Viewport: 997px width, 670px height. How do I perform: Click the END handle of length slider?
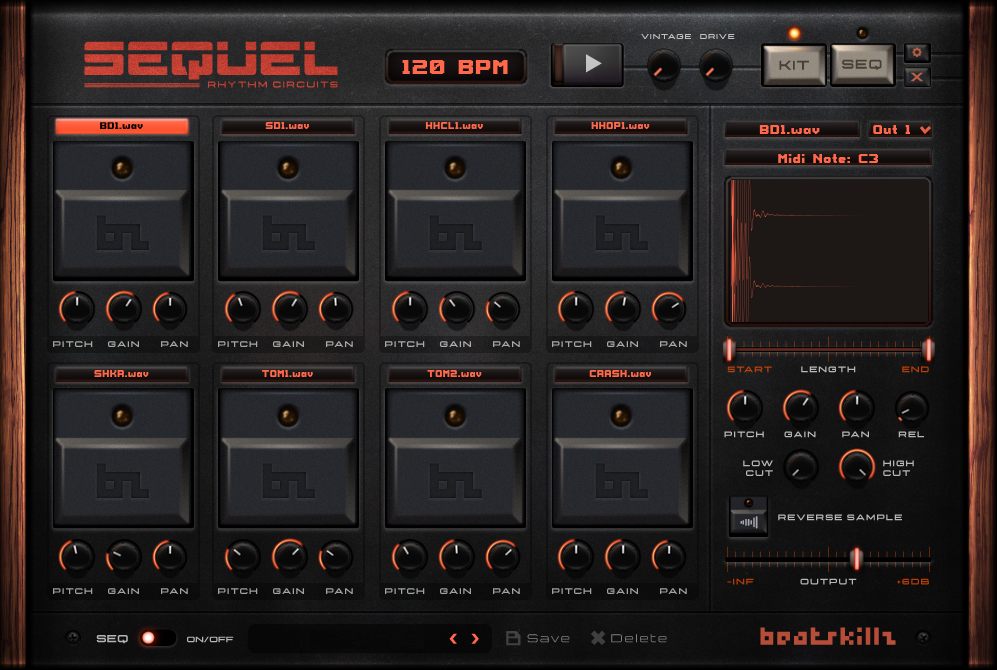click(928, 349)
